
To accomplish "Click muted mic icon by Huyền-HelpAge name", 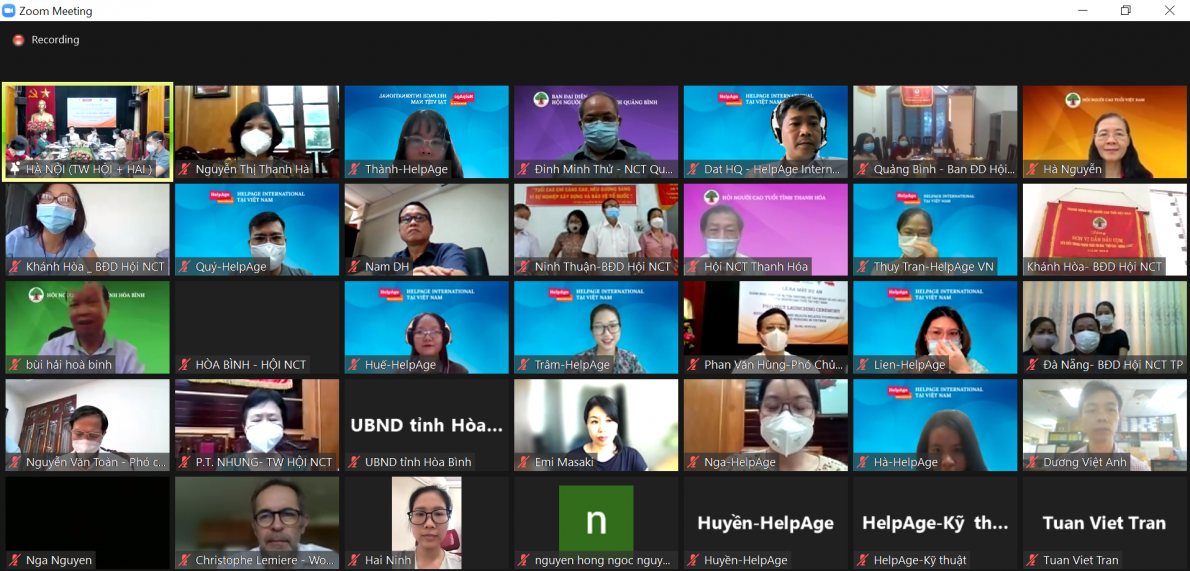I will pyautogui.click(x=694, y=560).
